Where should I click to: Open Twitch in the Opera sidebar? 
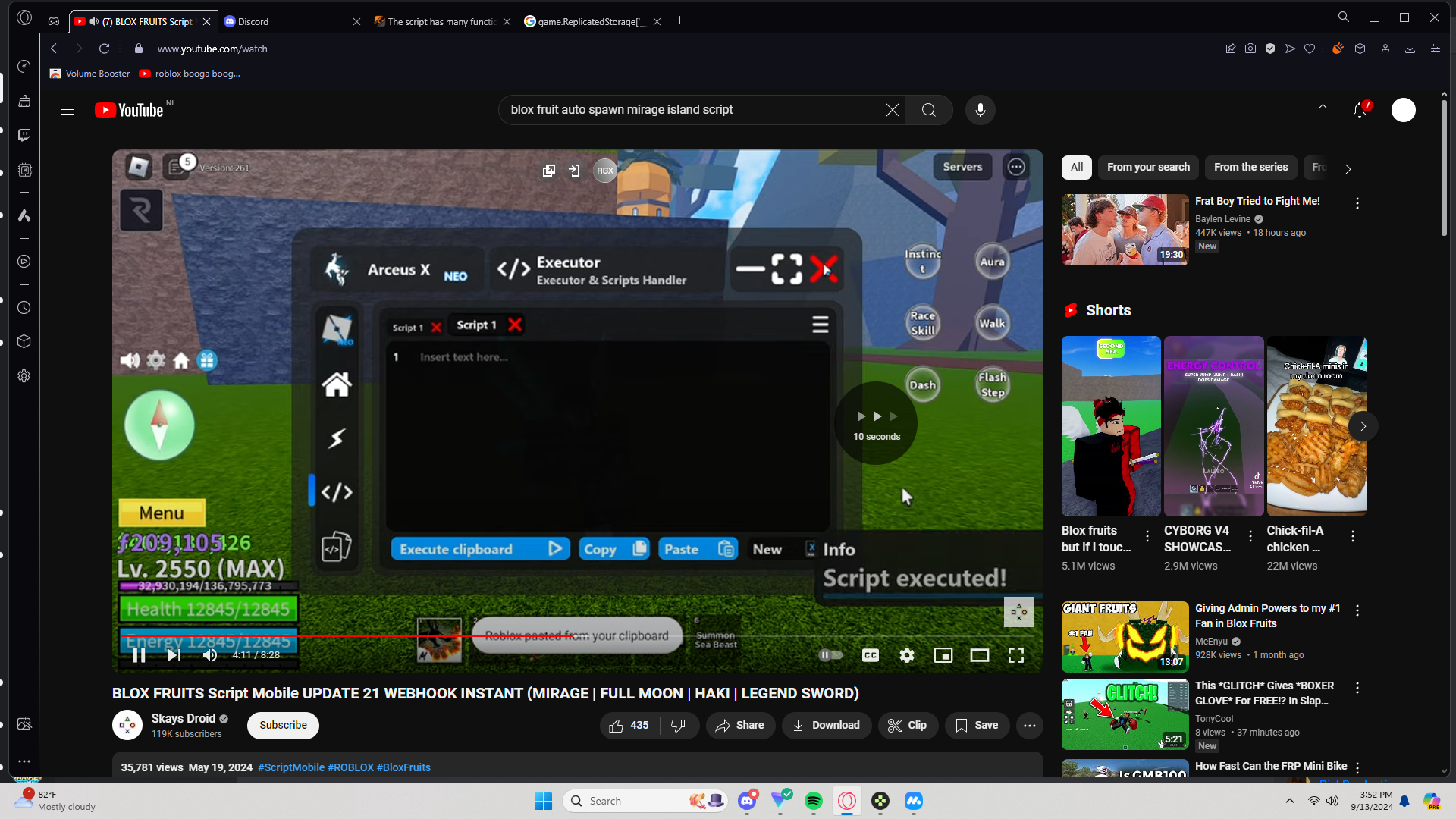(x=24, y=135)
